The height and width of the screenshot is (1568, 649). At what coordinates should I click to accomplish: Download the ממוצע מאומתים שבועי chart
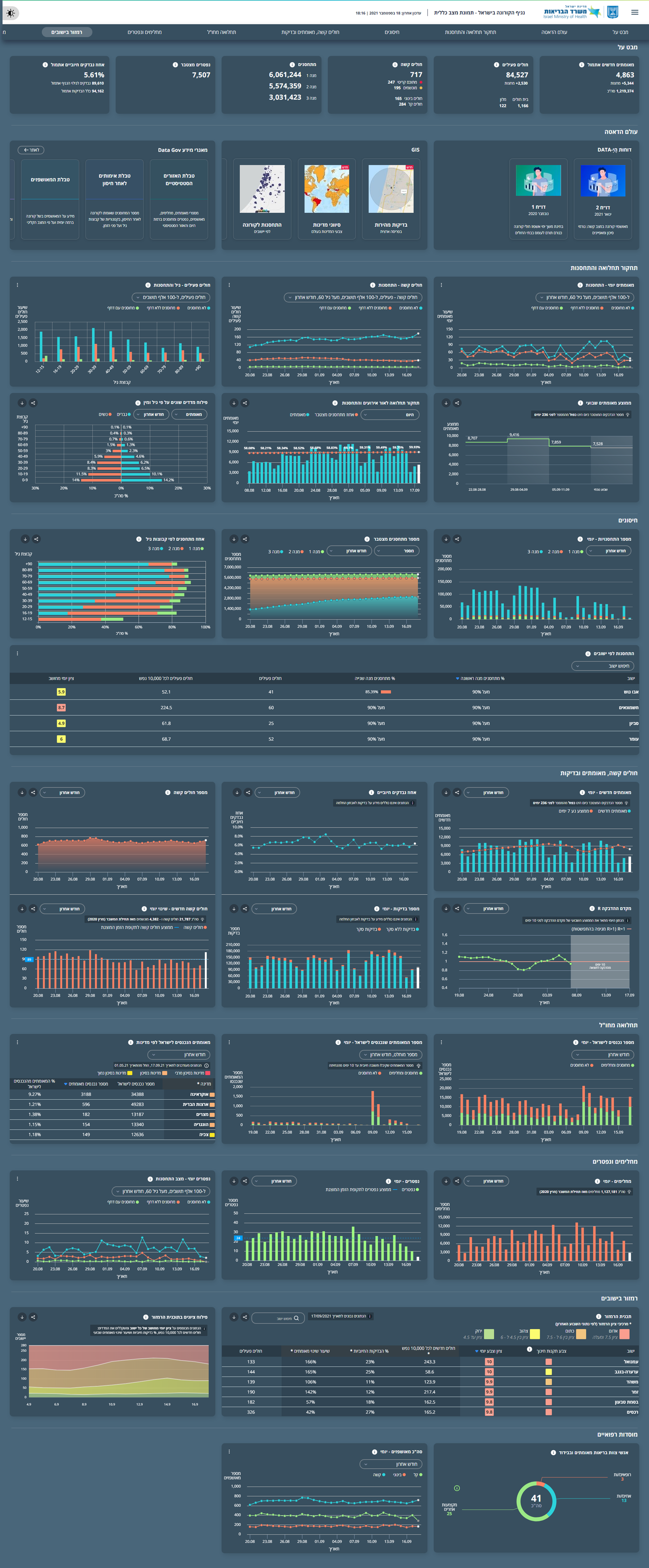[446, 403]
